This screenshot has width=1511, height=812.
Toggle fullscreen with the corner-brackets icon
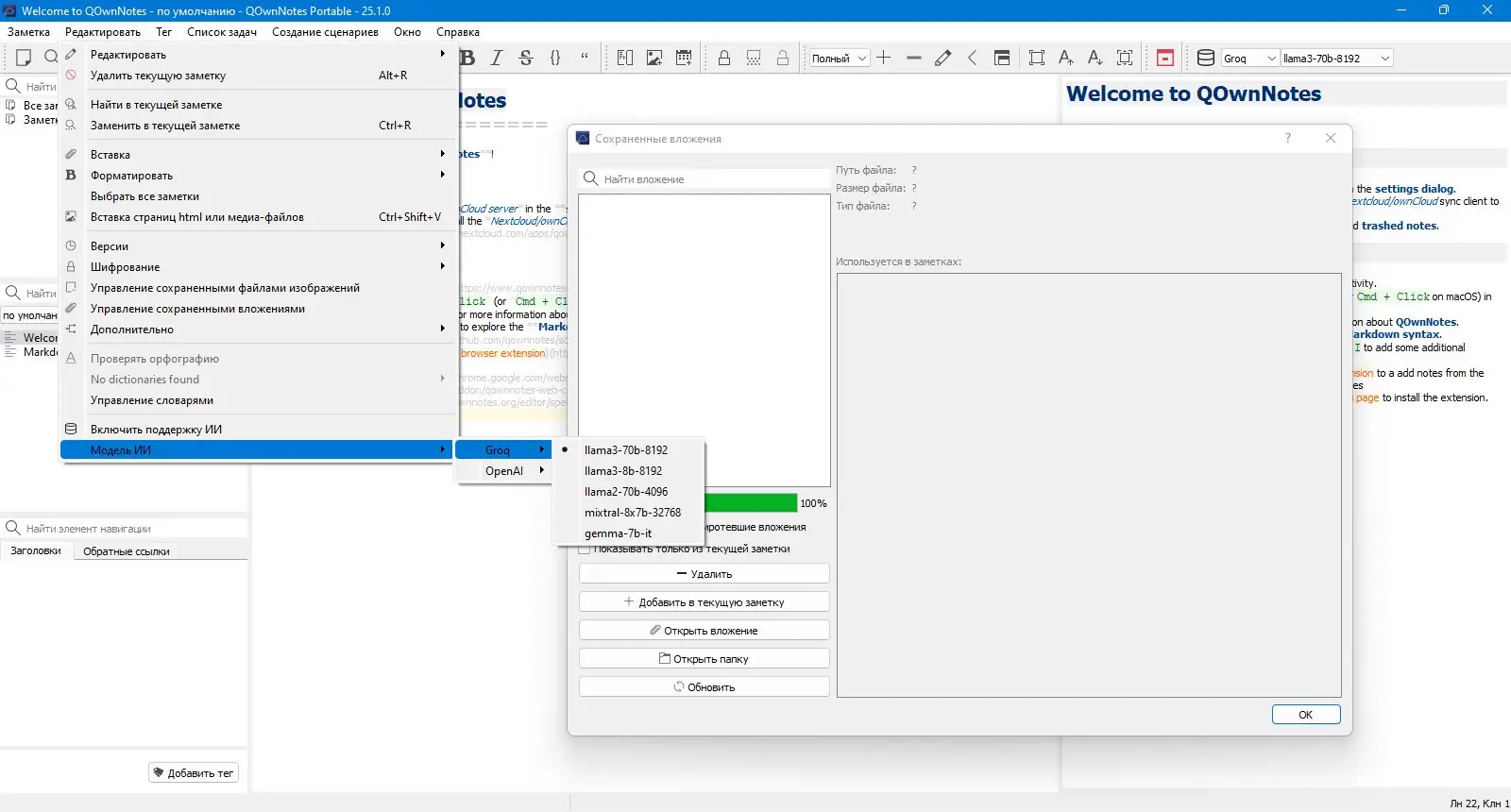click(1037, 58)
